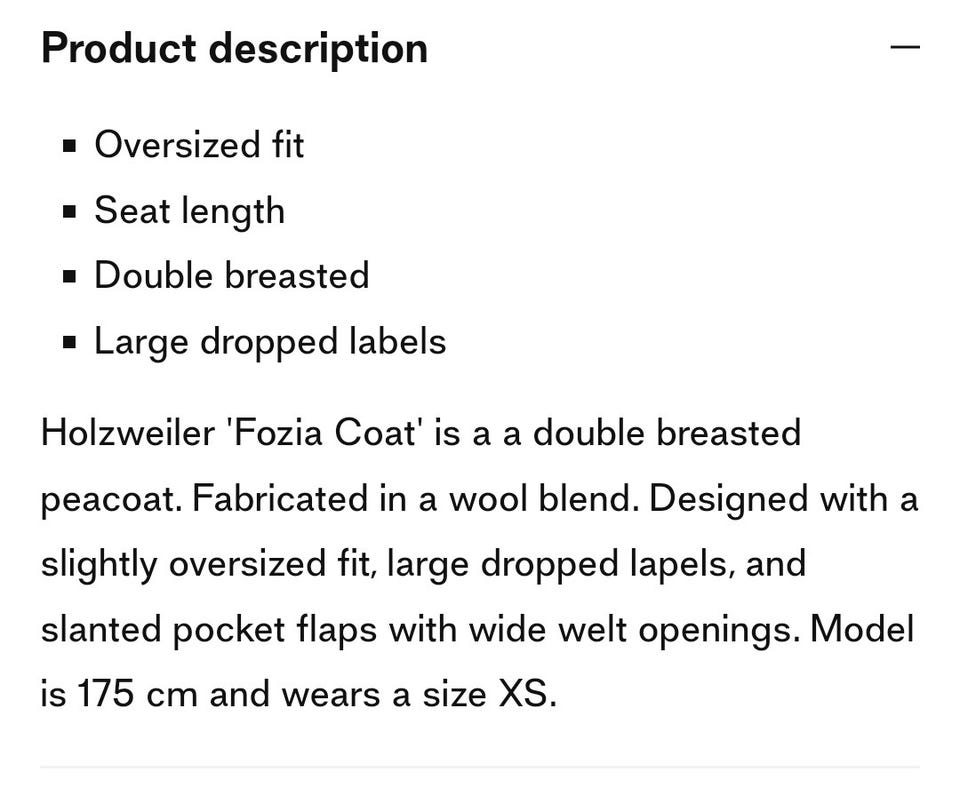
Task: Click the phrase slightly oversized fit
Action: (207, 564)
